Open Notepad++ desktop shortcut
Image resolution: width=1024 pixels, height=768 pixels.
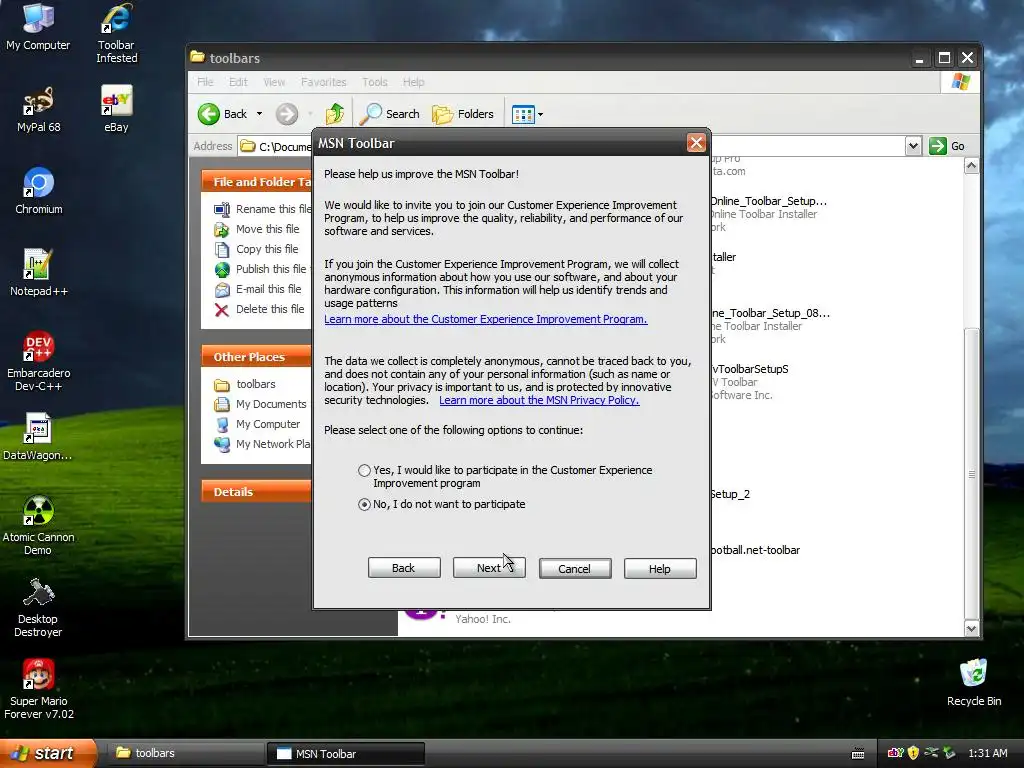[39, 273]
